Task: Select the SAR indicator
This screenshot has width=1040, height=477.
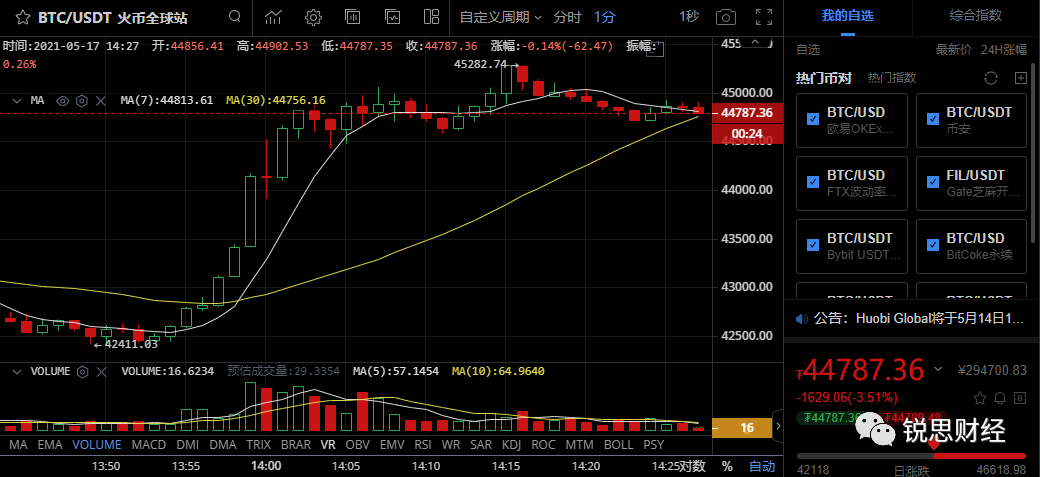Action: 480,444
